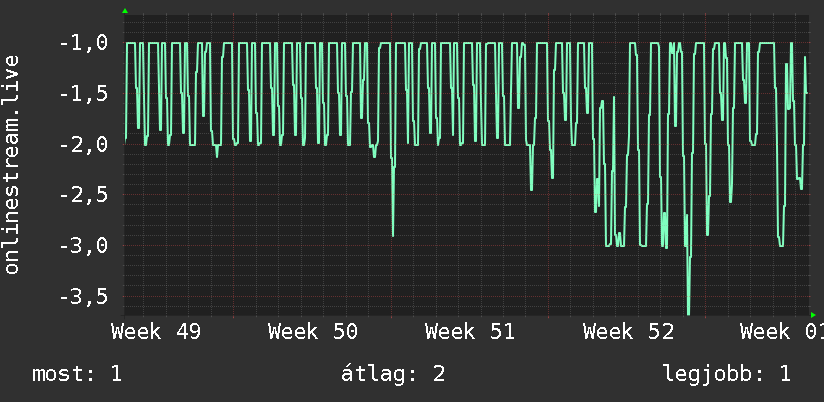This screenshot has width=824, height=402.
Task: Click the green arrow ending the x-axis
Action: 813,315
